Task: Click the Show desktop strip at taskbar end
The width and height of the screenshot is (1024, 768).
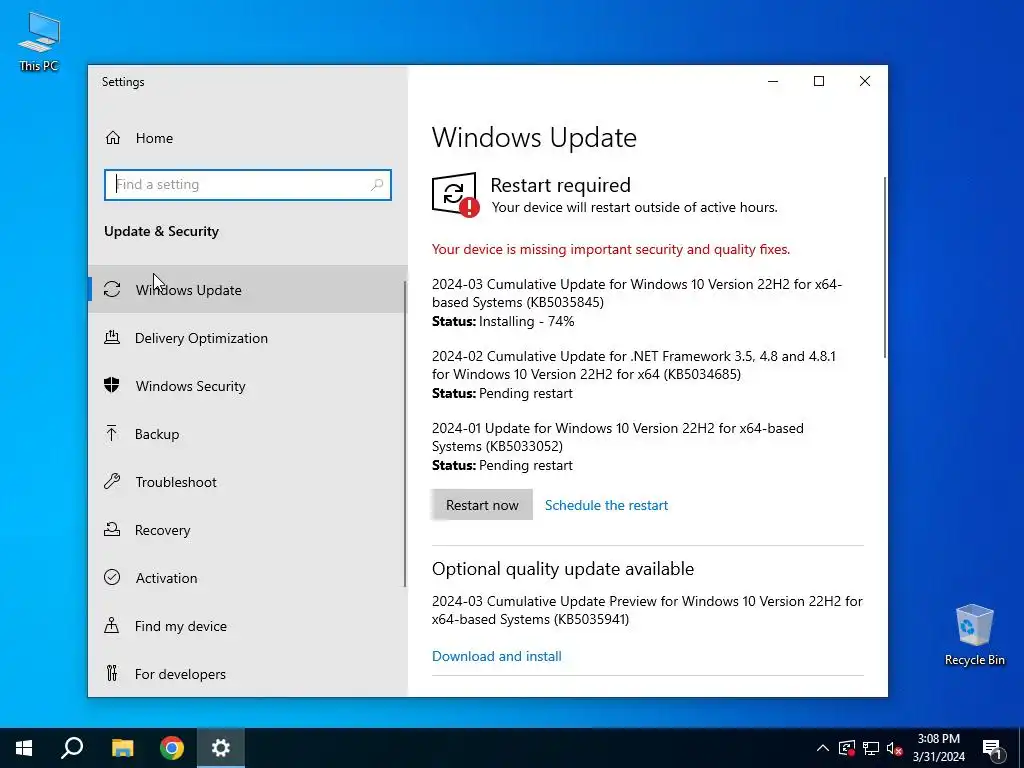Action: pyautogui.click(x=1021, y=748)
